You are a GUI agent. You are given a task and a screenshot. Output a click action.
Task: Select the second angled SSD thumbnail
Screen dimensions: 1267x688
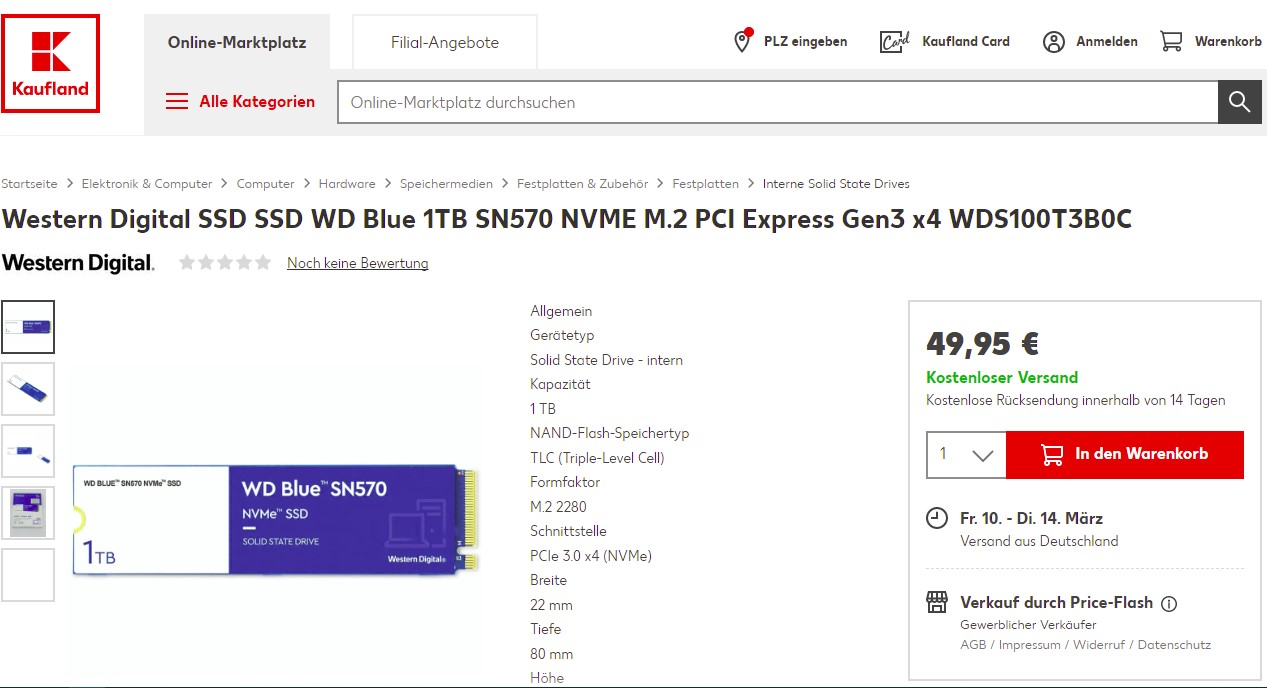pos(28,389)
